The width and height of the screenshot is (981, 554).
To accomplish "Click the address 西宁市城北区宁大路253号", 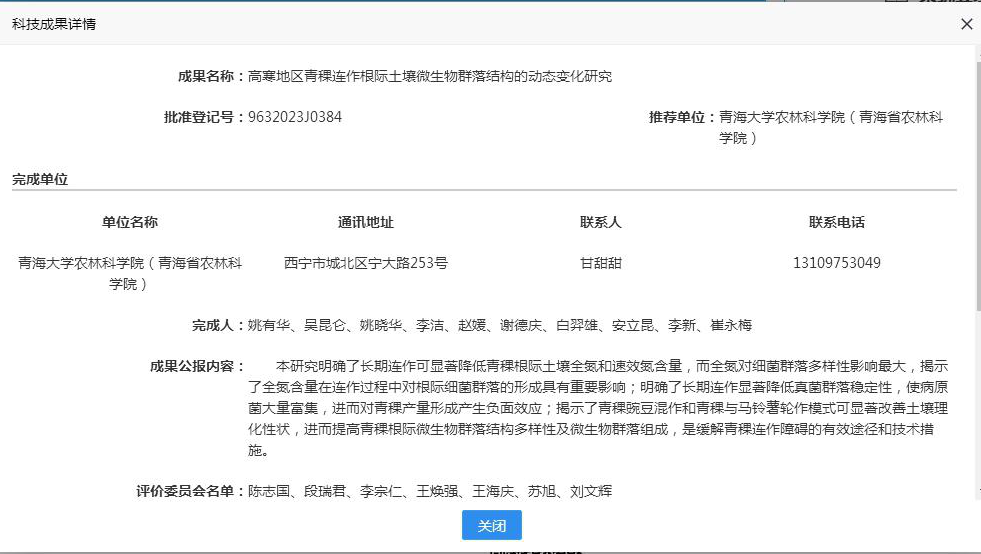I will [x=366, y=263].
